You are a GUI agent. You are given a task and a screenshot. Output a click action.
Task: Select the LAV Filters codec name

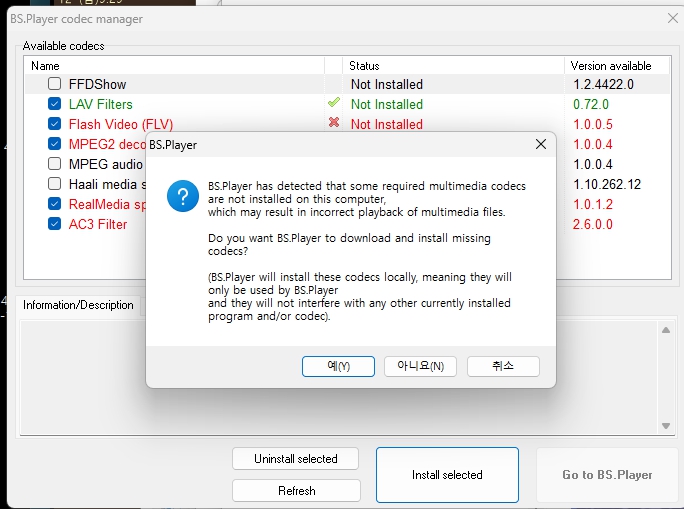coord(101,104)
